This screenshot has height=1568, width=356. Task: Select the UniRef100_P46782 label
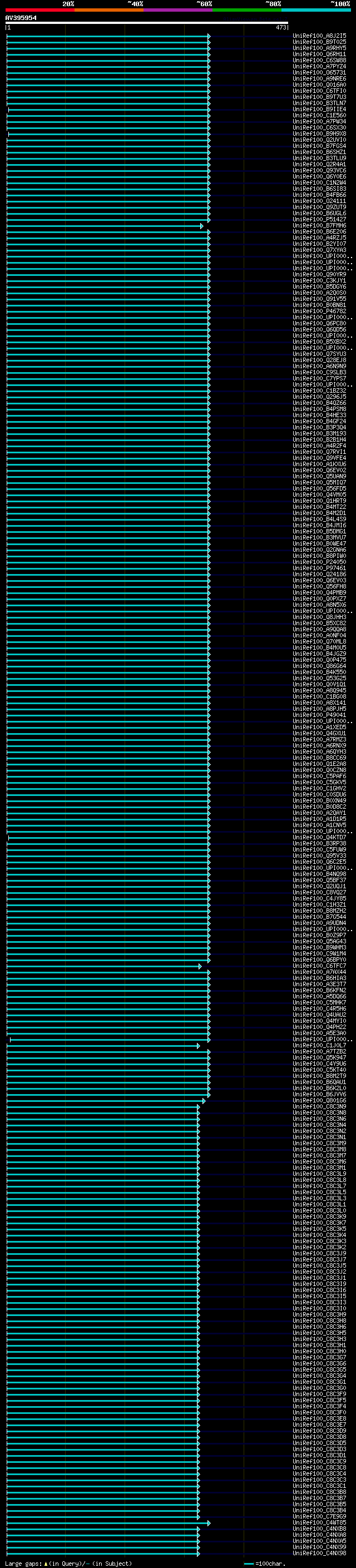coord(319,311)
